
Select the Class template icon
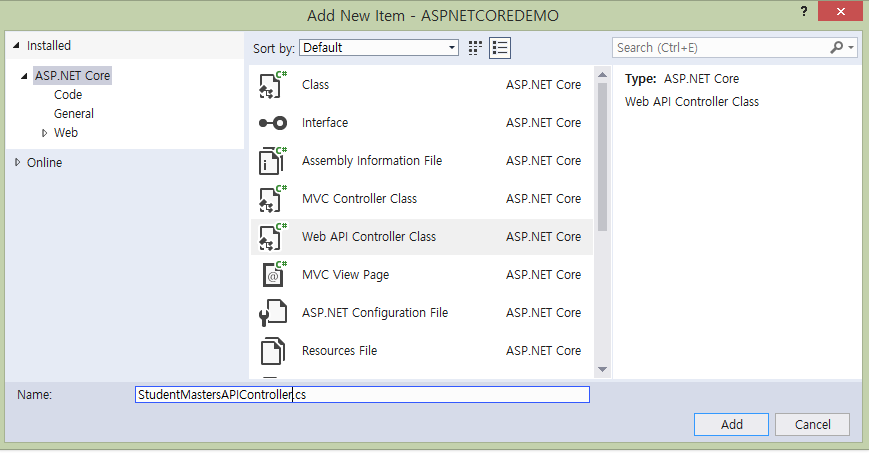273,85
